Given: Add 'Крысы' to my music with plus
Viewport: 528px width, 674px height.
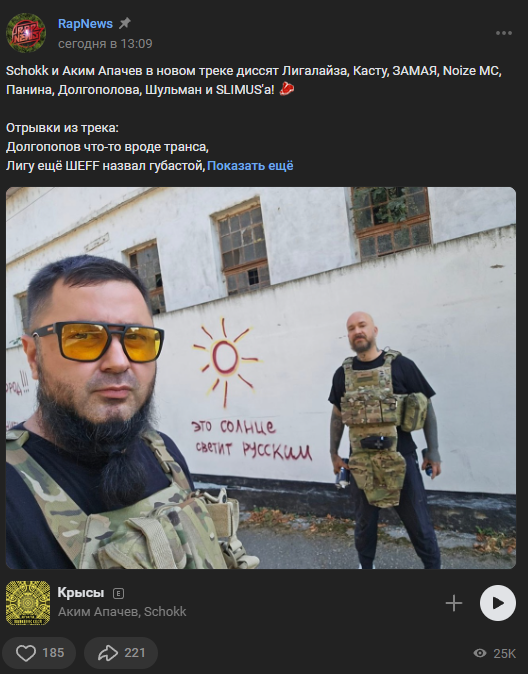Looking at the screenshot, I should (x=454, y=603).
